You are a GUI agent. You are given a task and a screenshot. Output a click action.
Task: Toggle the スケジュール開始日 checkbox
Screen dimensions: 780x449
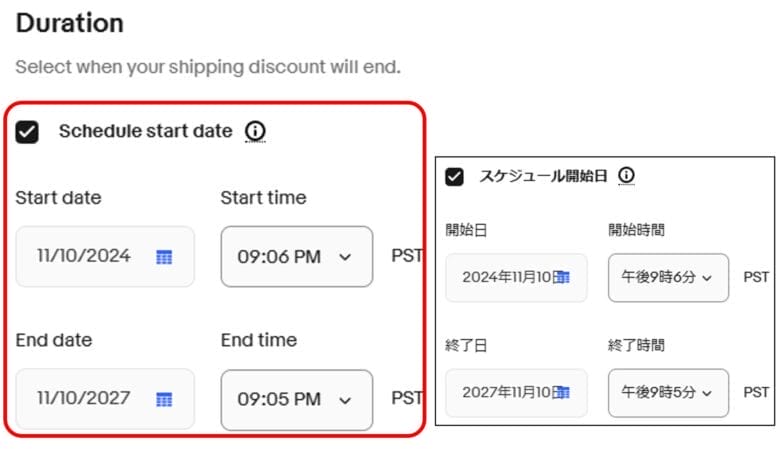coord(455,177)
